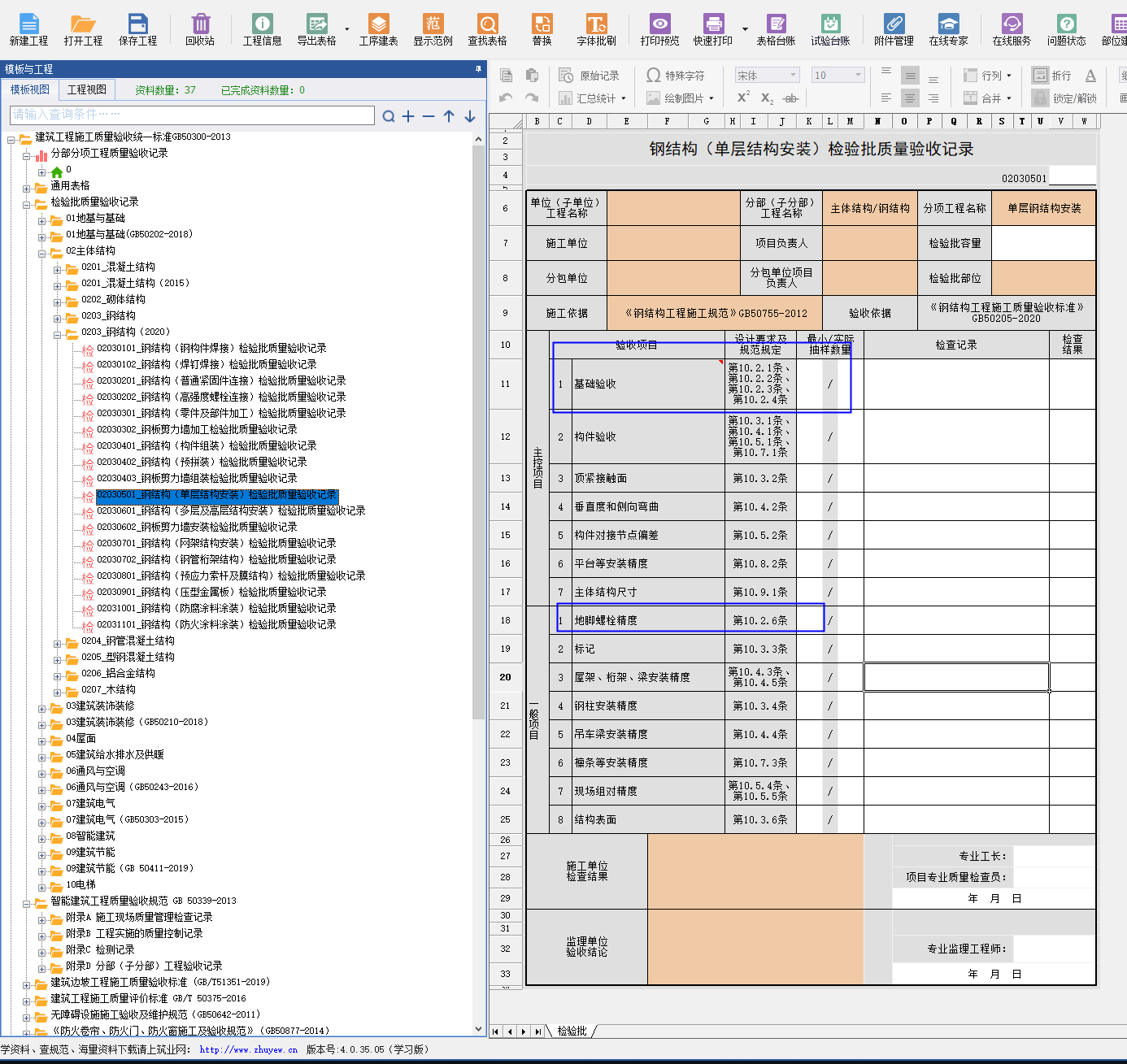Switch to 模板视图 tab
The width and height of the screenshot is (1127, 1064).
point(30,89)
